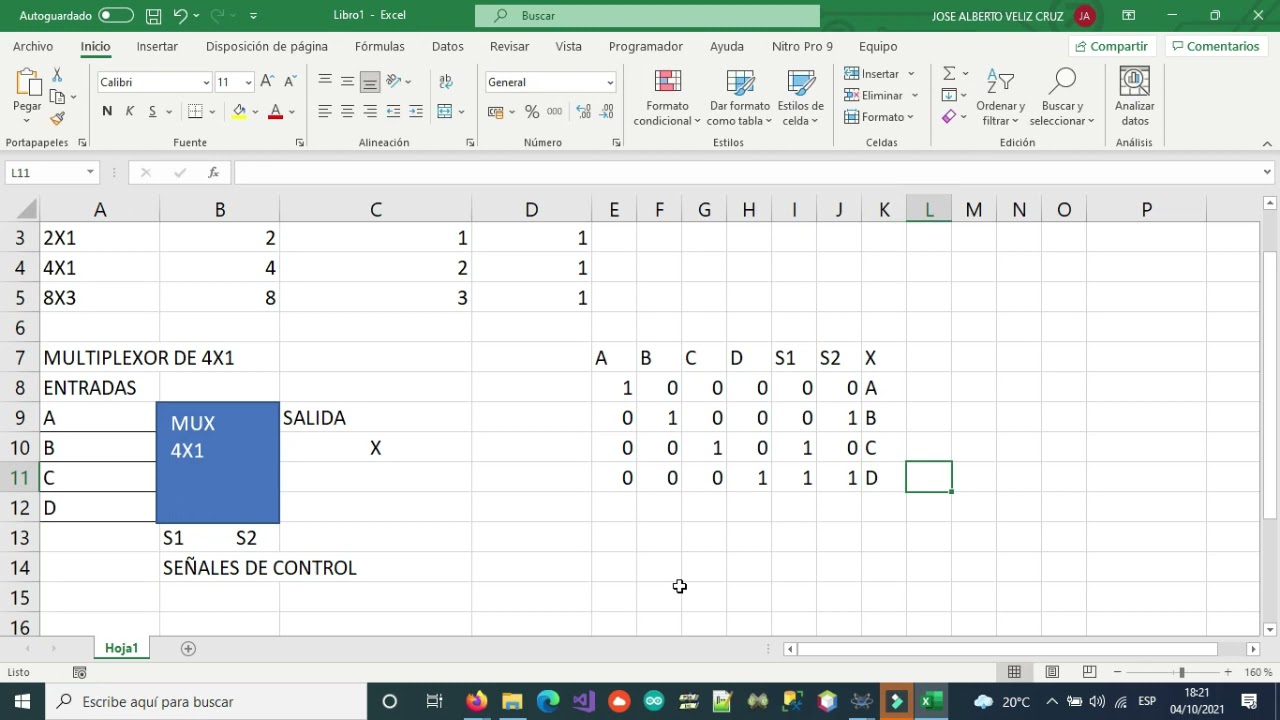The image size is (1280, 720).
Task: Click in the formula bar
Action: (745, 173)
